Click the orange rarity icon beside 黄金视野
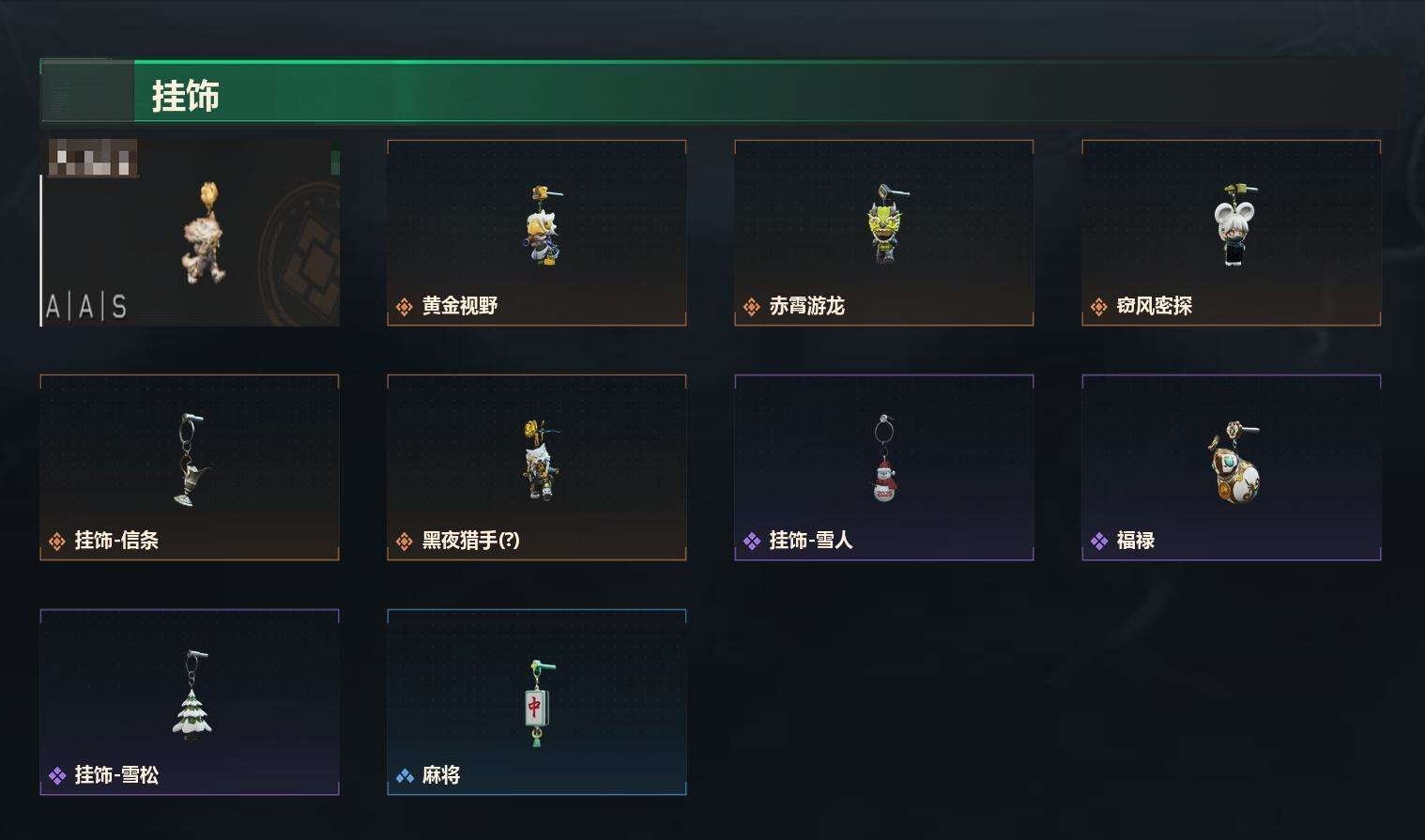Image resolution: width=1425 pixels, height=840 pixels. (405, 307)
